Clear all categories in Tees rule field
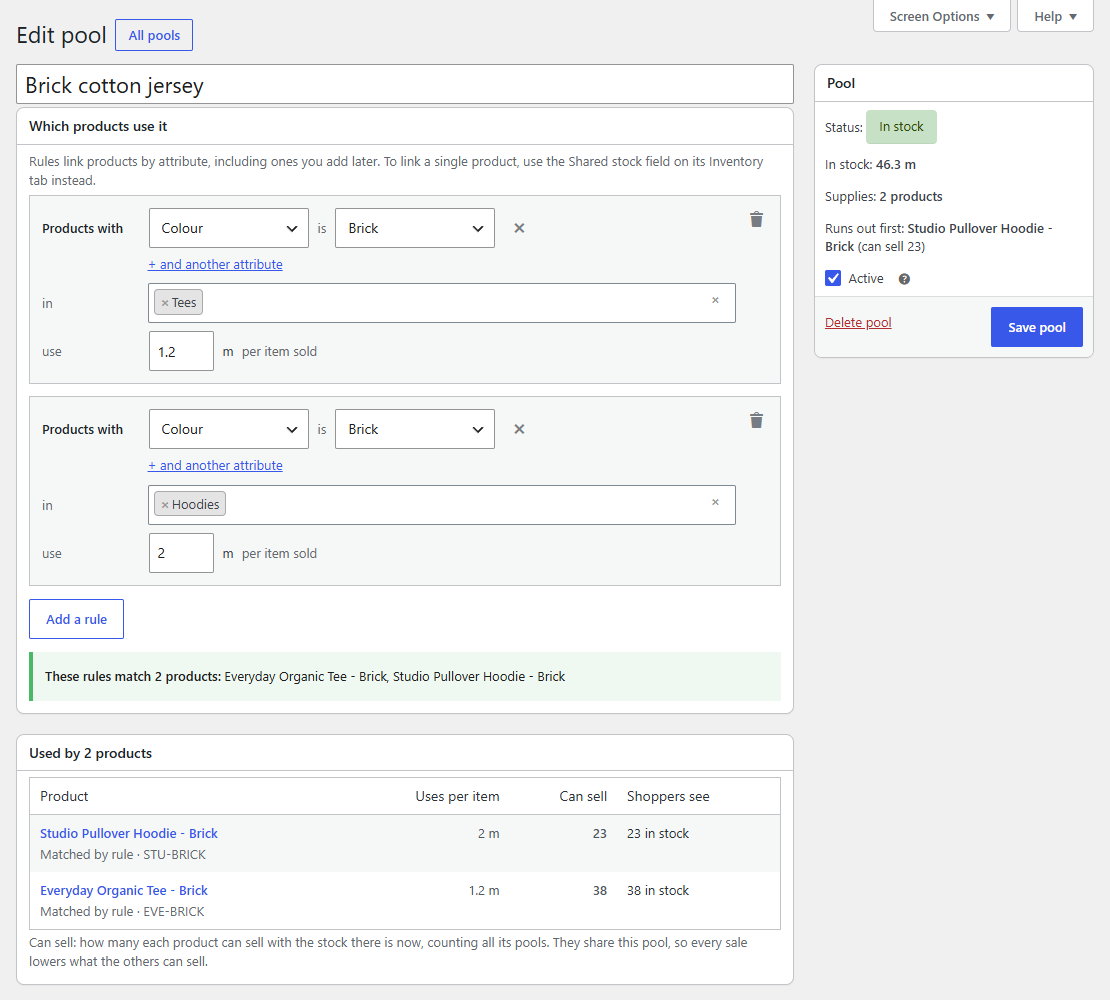The width and height of the screenshot is (1110, 1000). point(715,300)
